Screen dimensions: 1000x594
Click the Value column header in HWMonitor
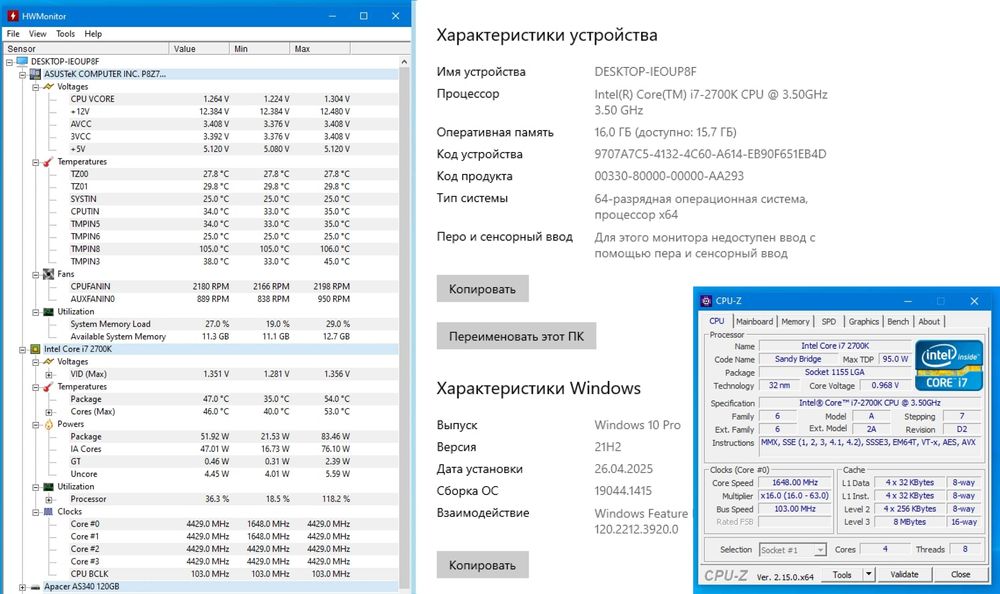pyautogui.click(x=199, y=48)
